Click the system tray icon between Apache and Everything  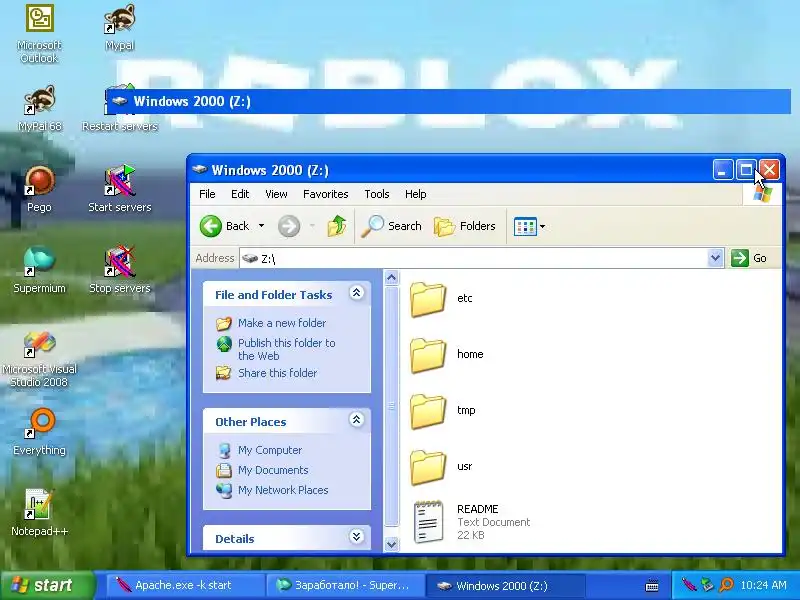point(707,585)
